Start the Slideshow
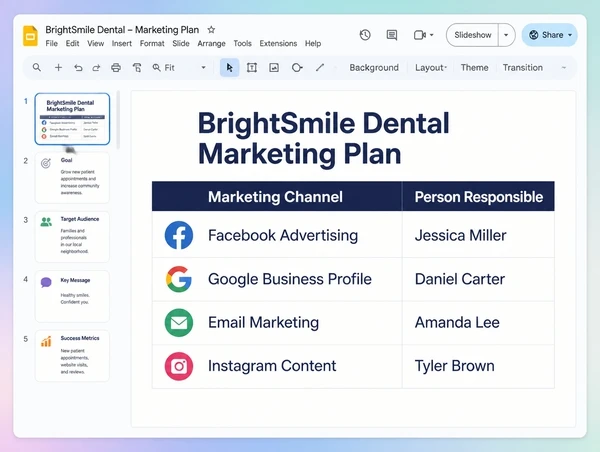Image resolution: width=600 pixels, height=452 pixels. pos(473,35)
